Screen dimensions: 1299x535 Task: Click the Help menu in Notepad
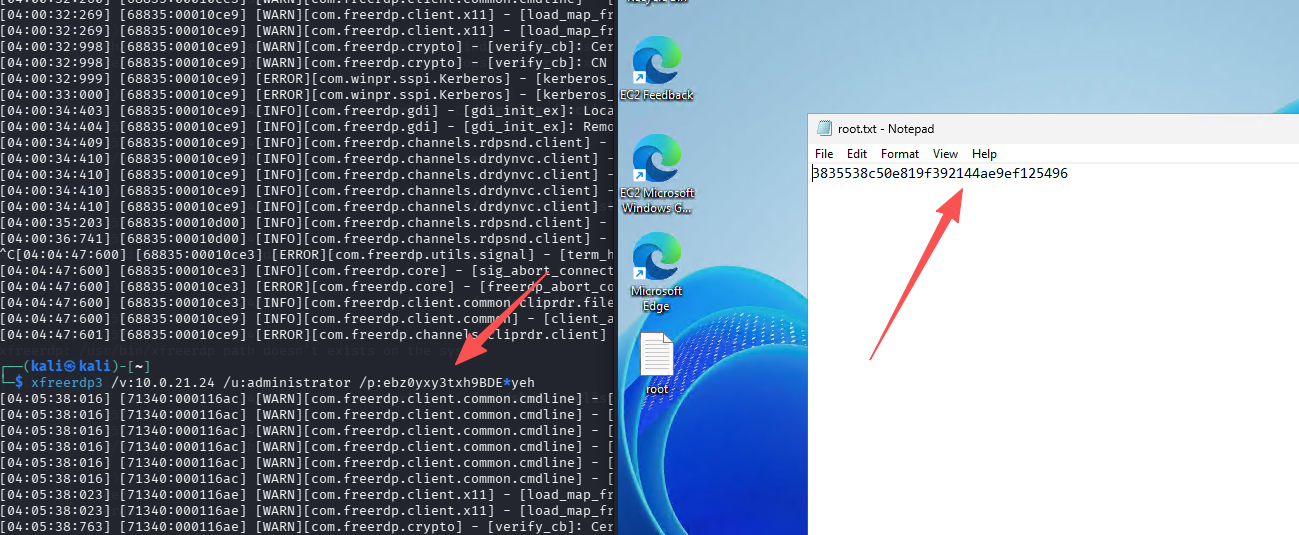coord(984,154)
